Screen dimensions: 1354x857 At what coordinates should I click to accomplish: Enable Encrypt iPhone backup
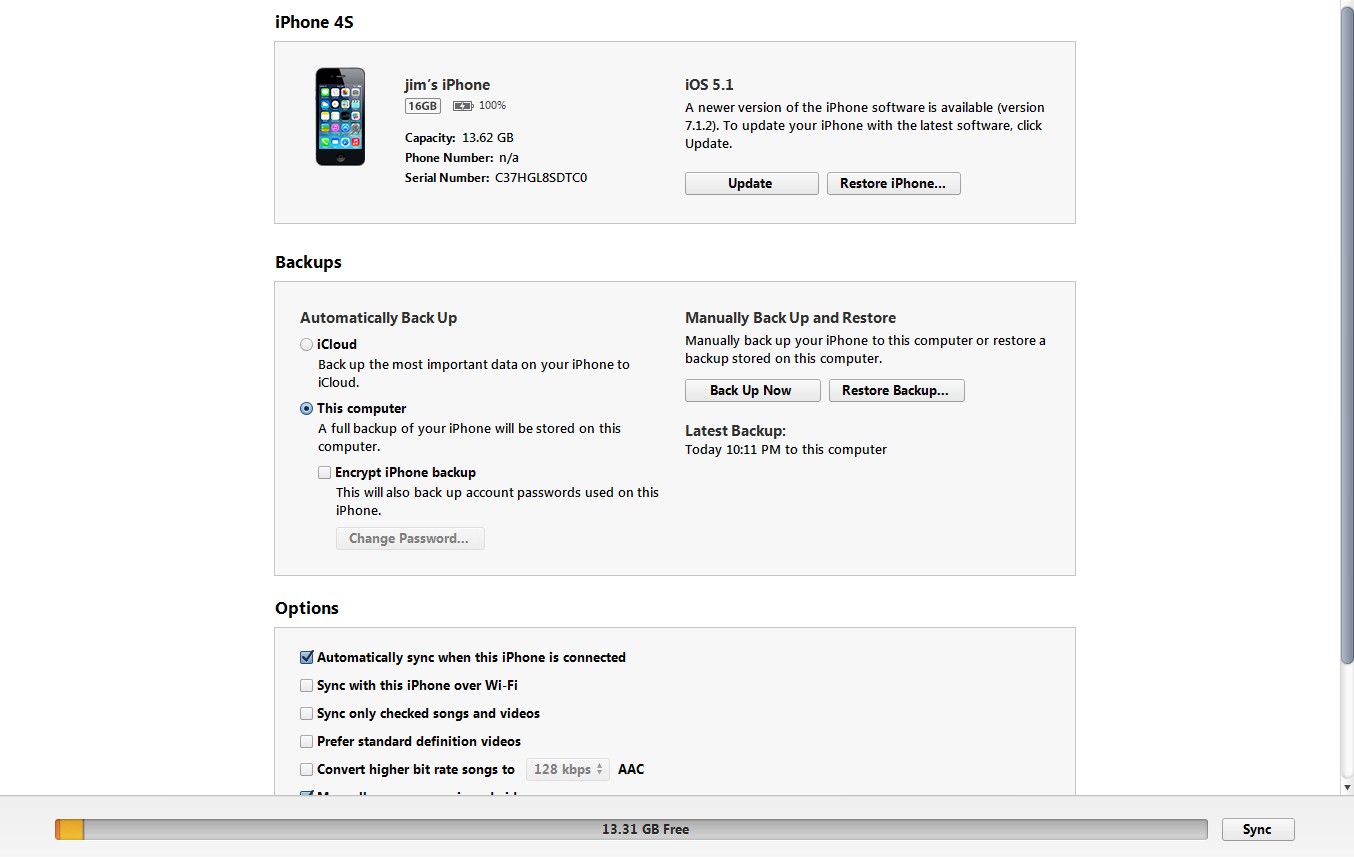click(324, 472)
